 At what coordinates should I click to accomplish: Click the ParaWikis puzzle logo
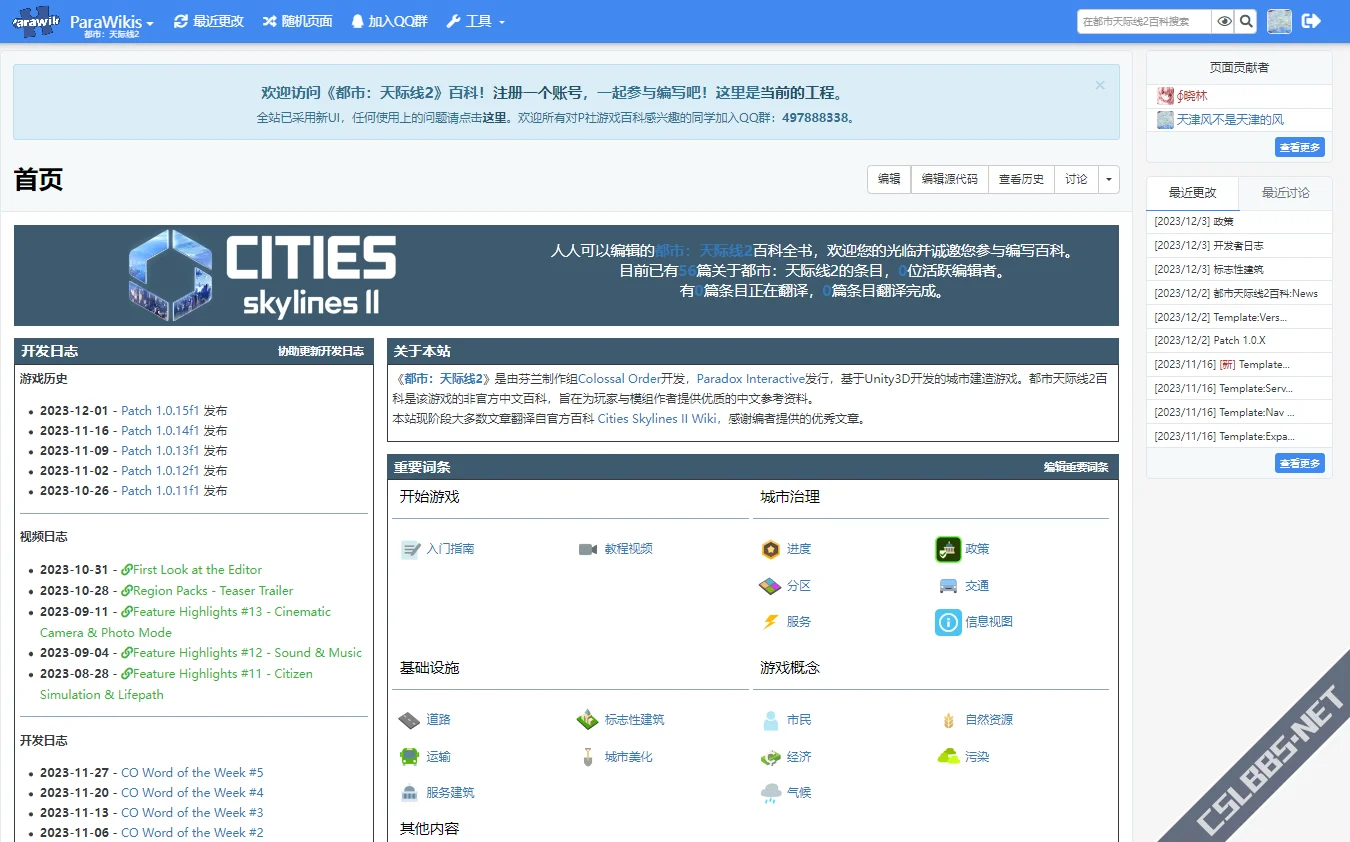pos(36,21)
